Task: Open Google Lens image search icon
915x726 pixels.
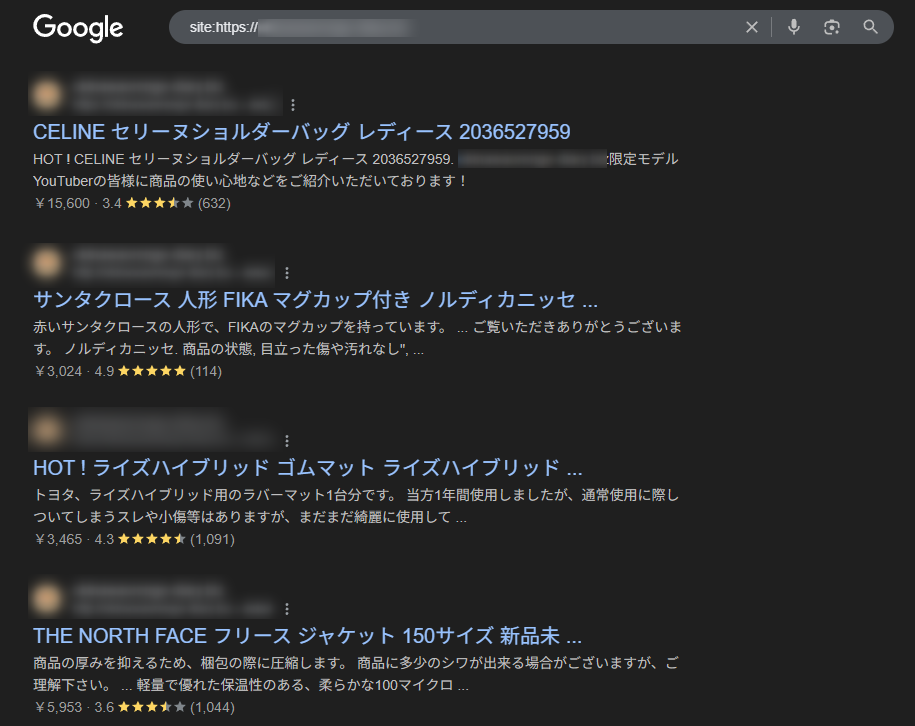Action: 832,27
